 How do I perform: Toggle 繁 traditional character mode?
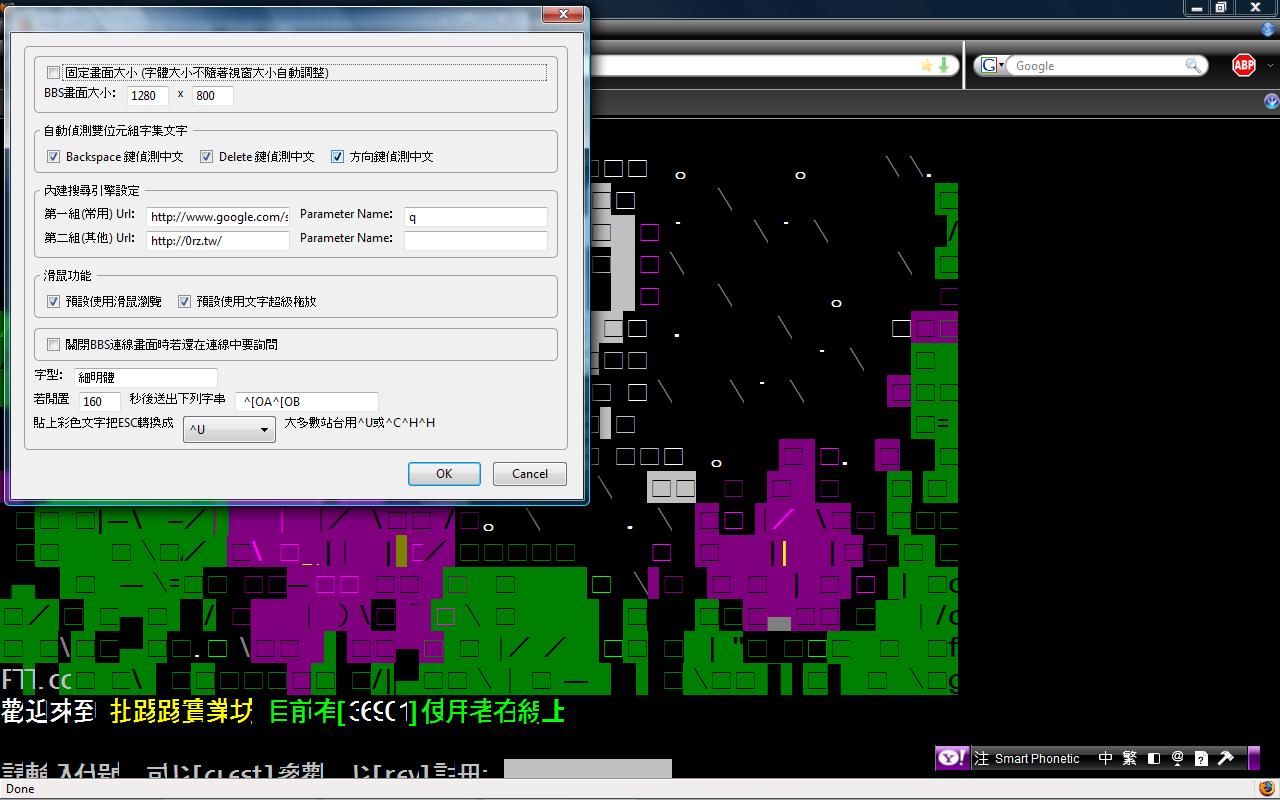click(1130, 758)
